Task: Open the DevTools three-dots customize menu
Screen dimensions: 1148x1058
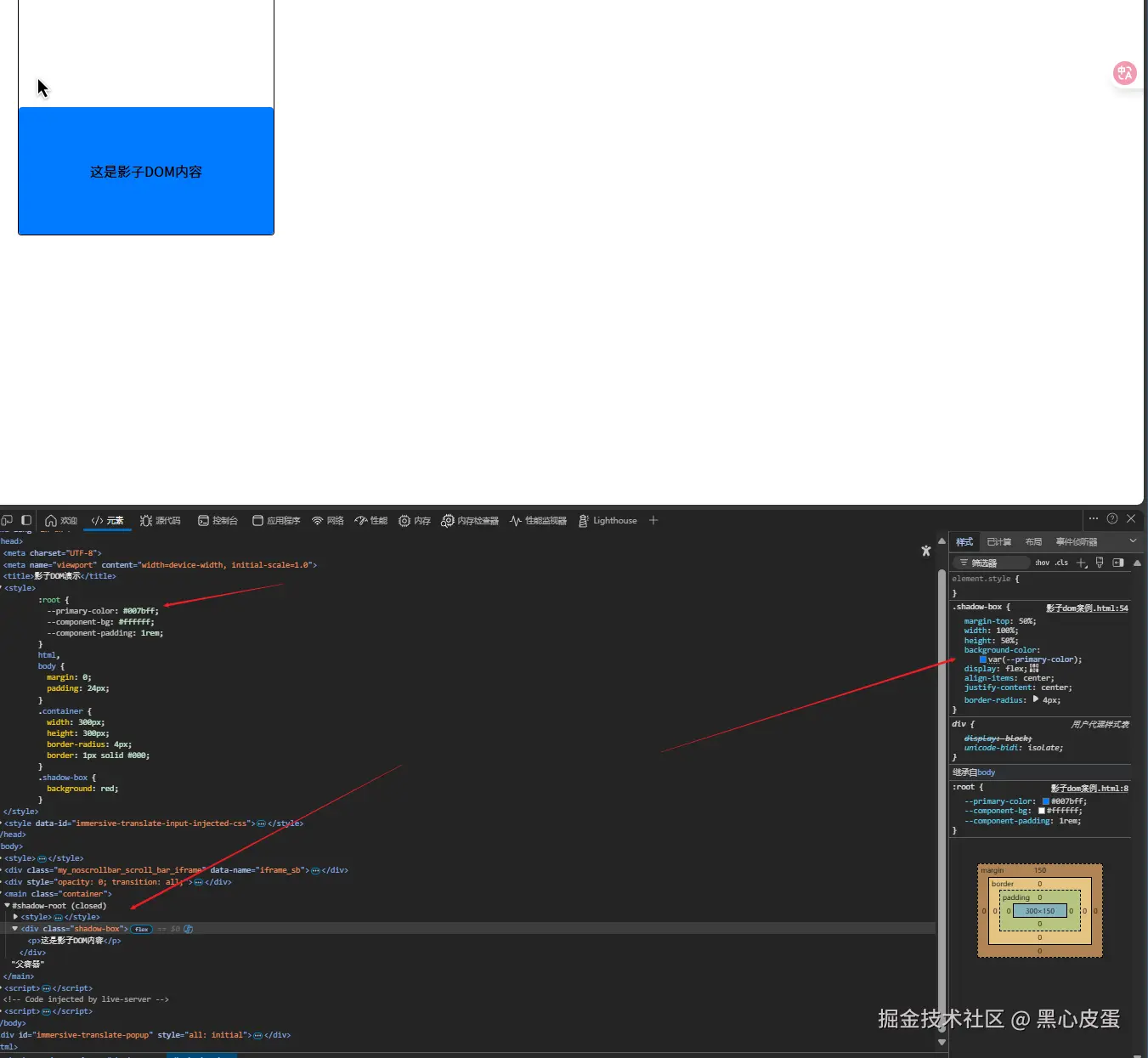Action: click(1094, 518)
